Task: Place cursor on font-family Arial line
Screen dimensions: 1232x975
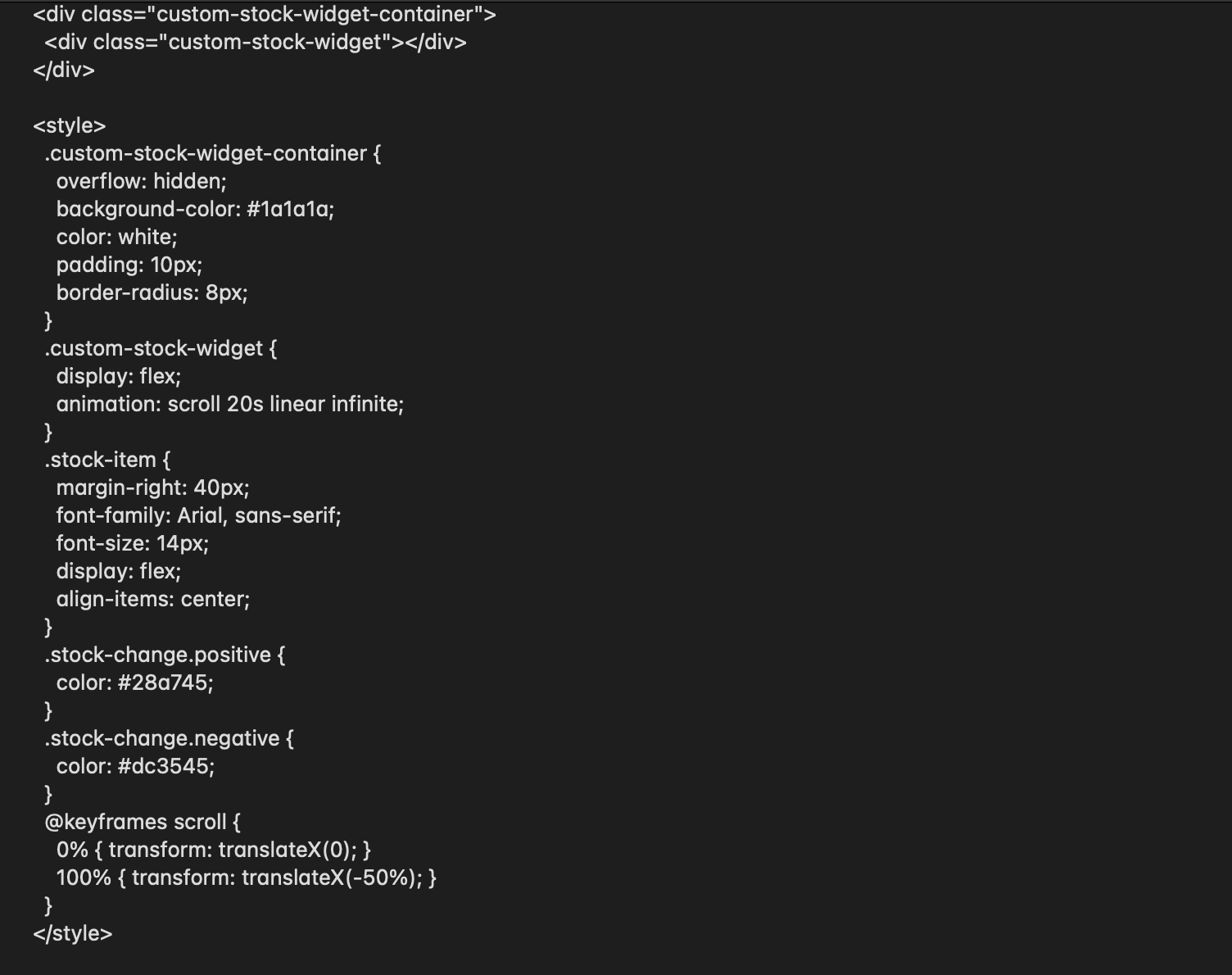Action: [x=199, y=515]
